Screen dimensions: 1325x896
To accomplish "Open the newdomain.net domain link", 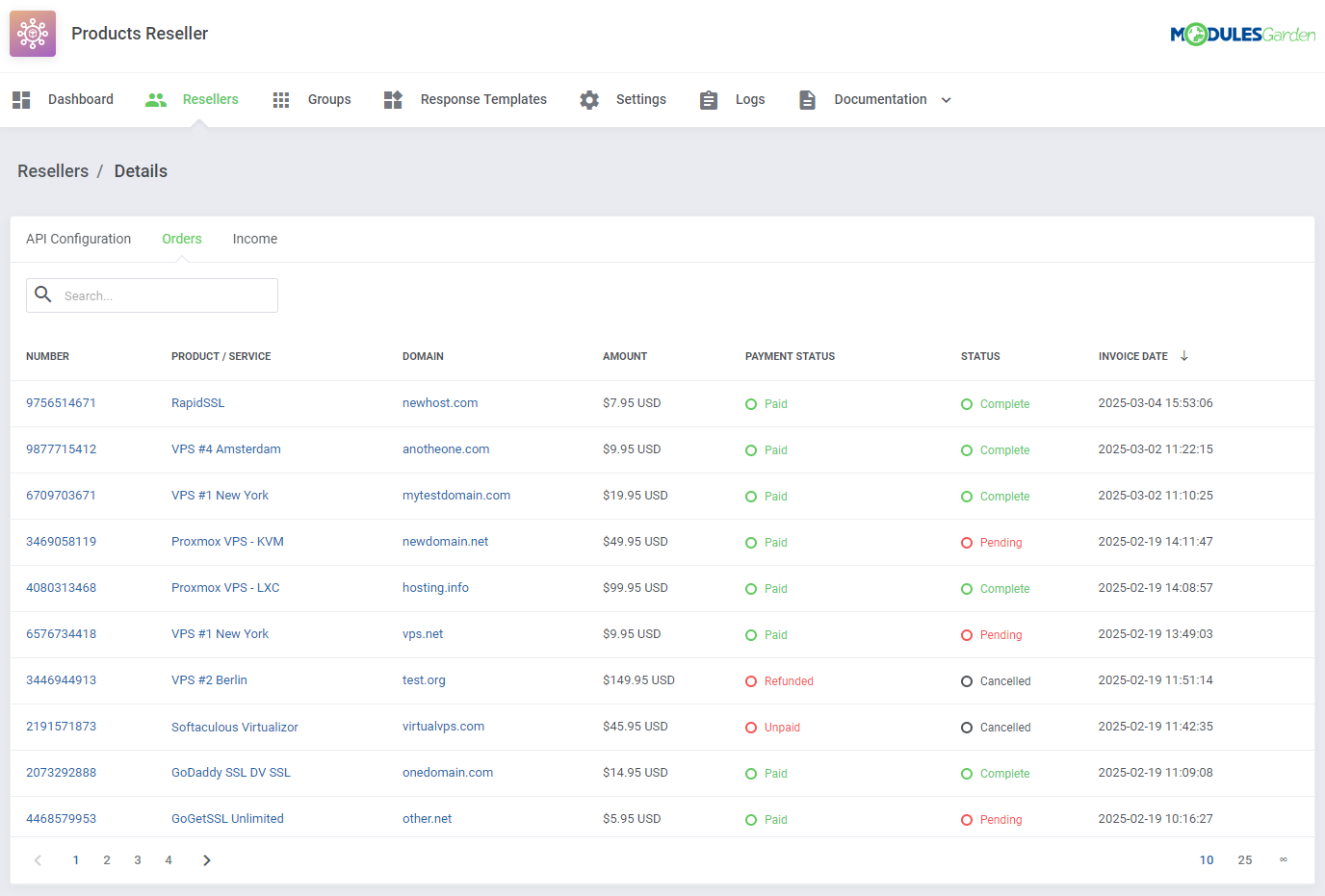I will click(x=445, y=542).
